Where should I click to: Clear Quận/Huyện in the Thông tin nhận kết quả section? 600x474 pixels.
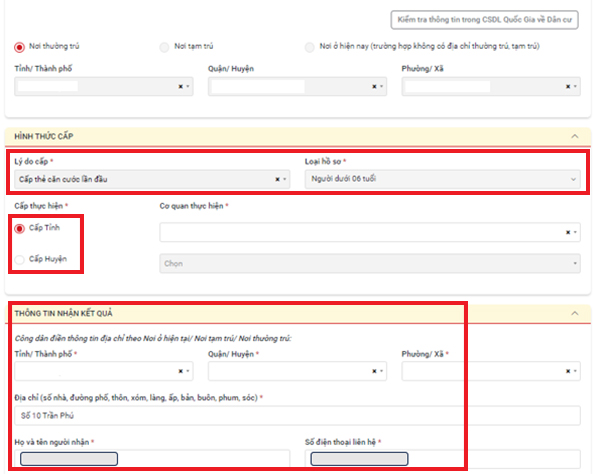(374, 372)
